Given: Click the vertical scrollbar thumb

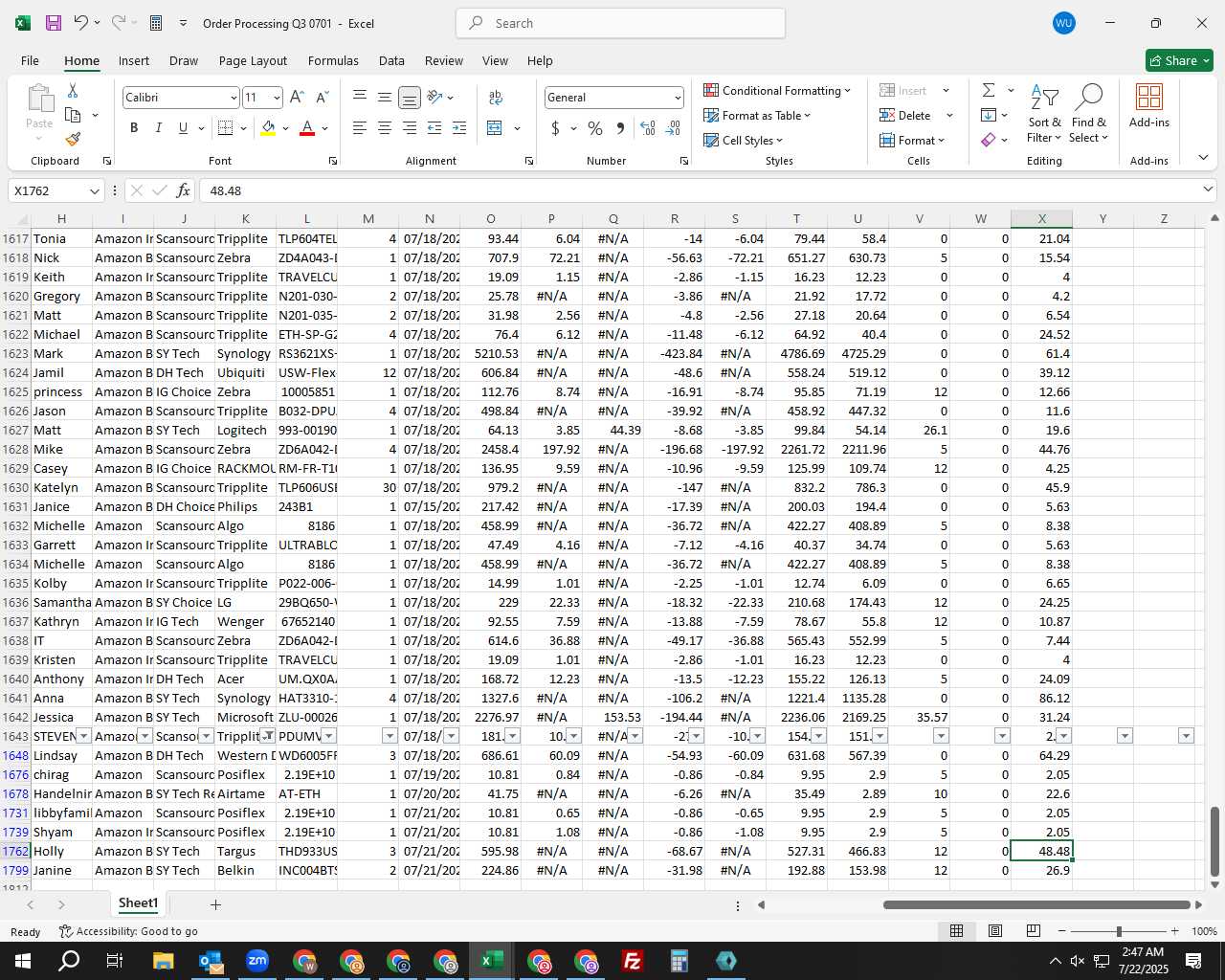Looking at the screenshot, I should pos(1214,842).
